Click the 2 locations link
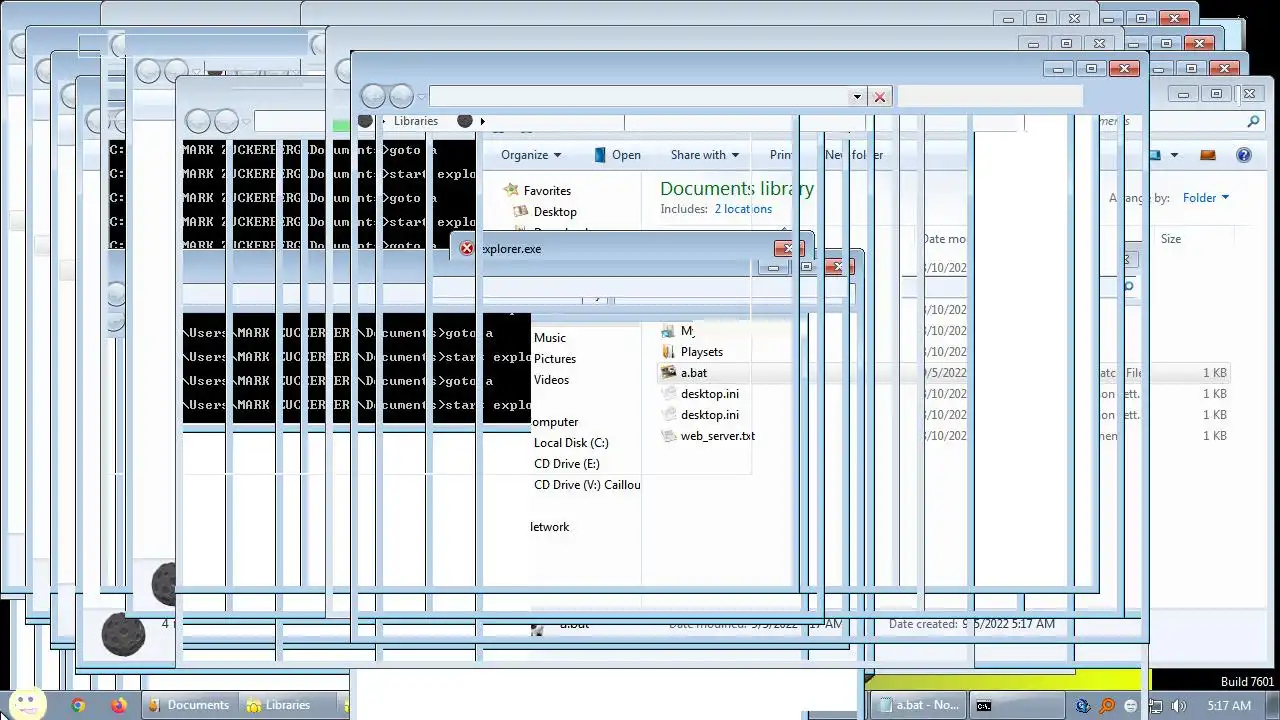 (x=743, y=209)
